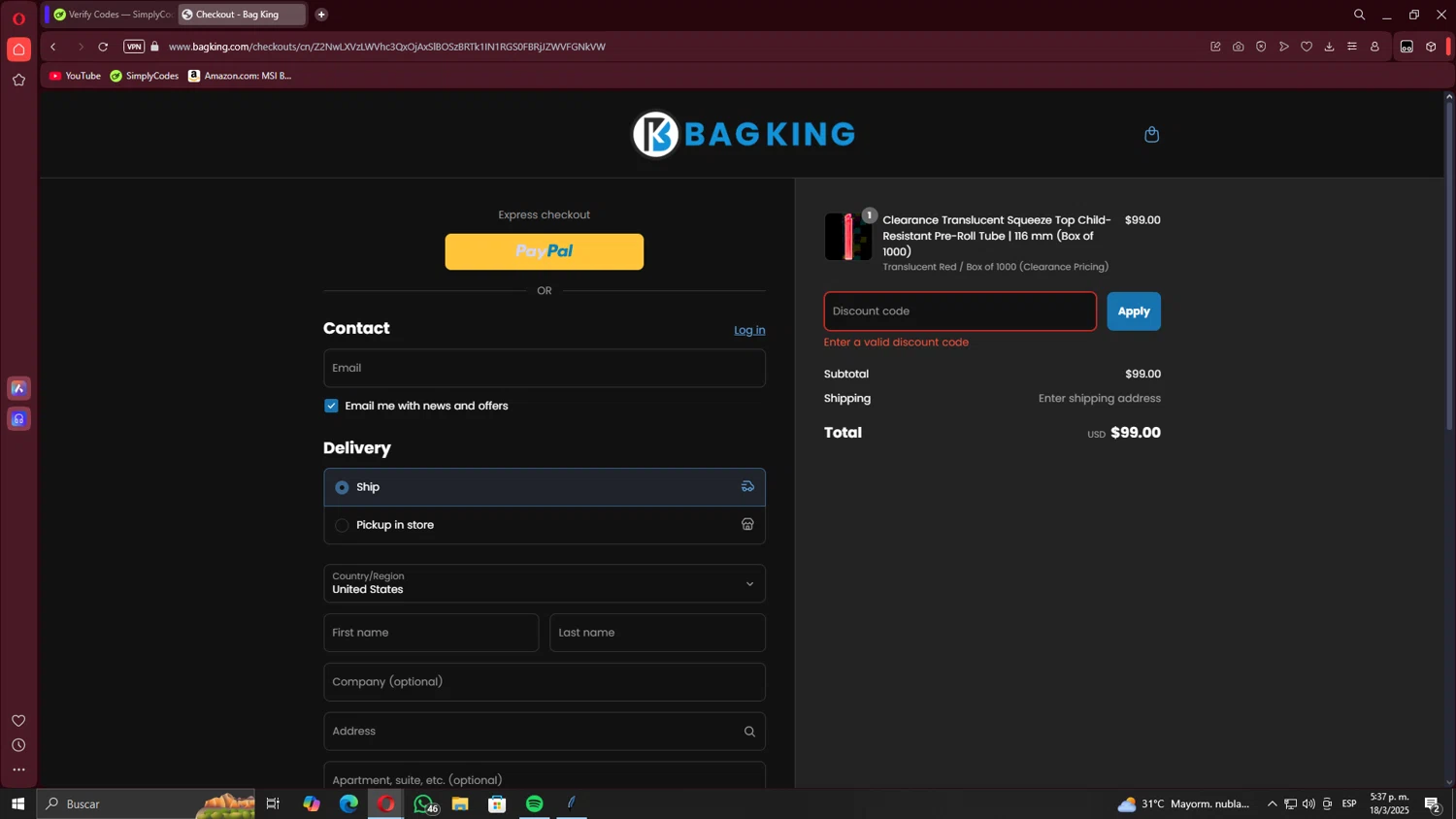Go back to previous page

coord(53,47)
